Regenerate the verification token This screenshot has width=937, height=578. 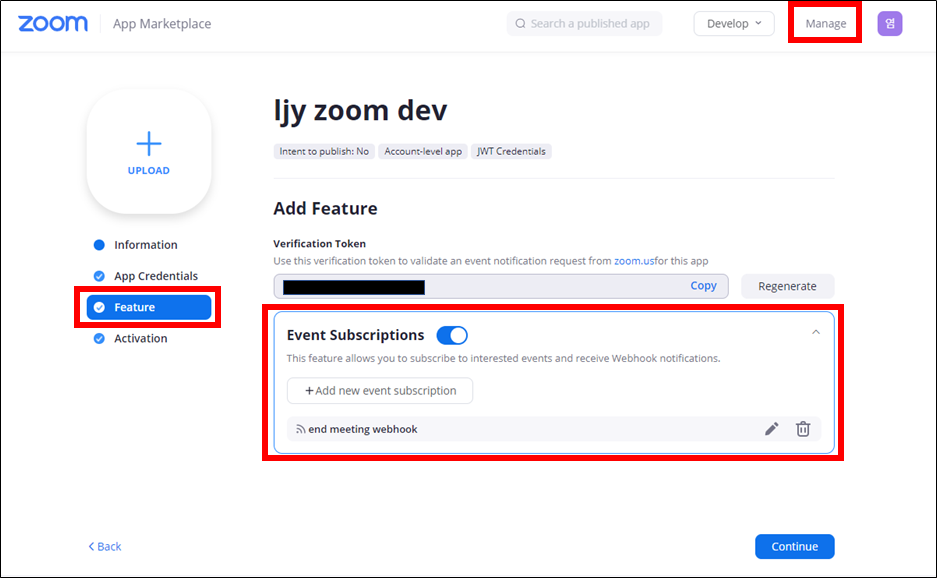point(787,286)
